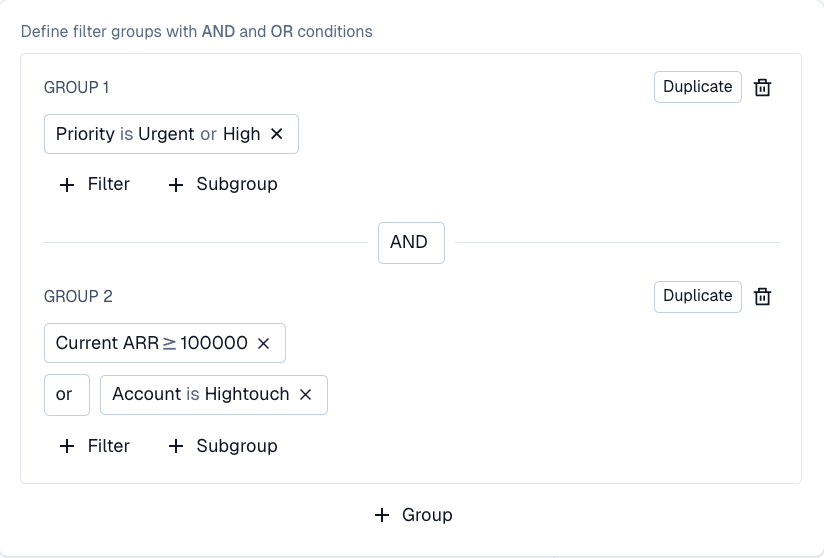Change the Current ARR comparison operator
The image size is (824, 558).
(x=169, y=343)
